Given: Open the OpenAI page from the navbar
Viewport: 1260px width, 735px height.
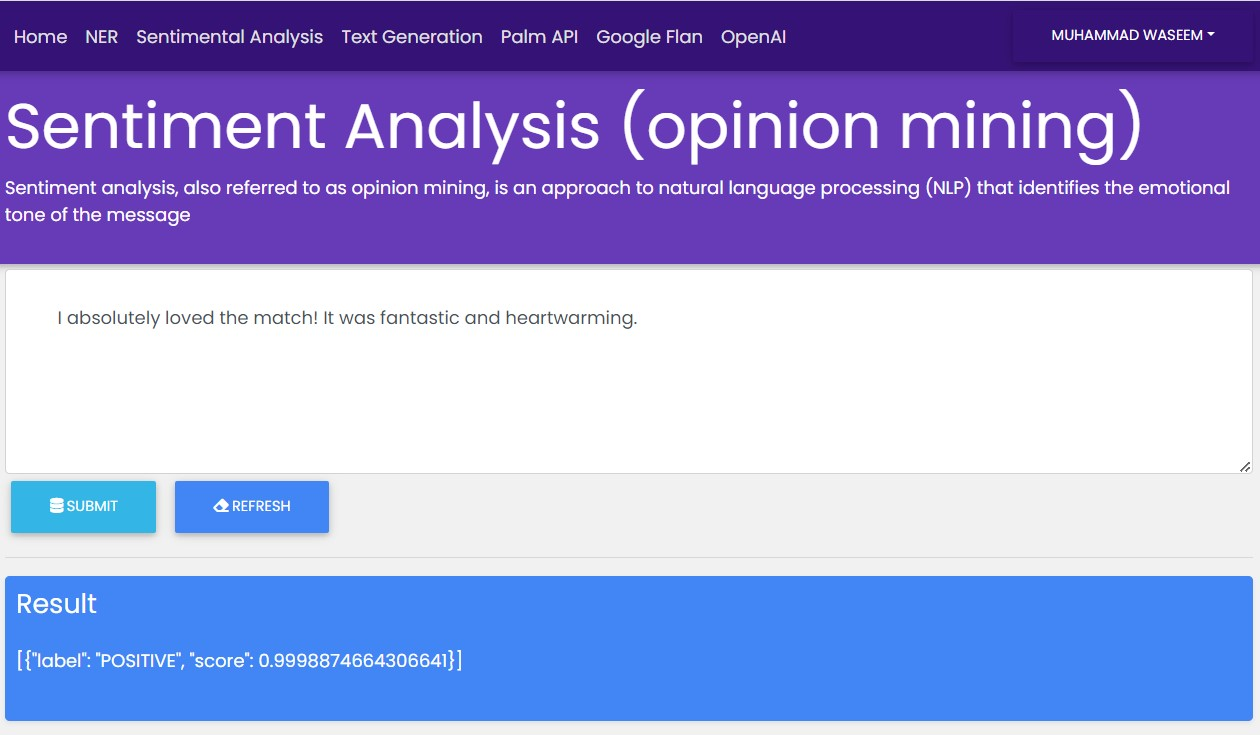Looking at the screenshot, I should pos(754,36).
